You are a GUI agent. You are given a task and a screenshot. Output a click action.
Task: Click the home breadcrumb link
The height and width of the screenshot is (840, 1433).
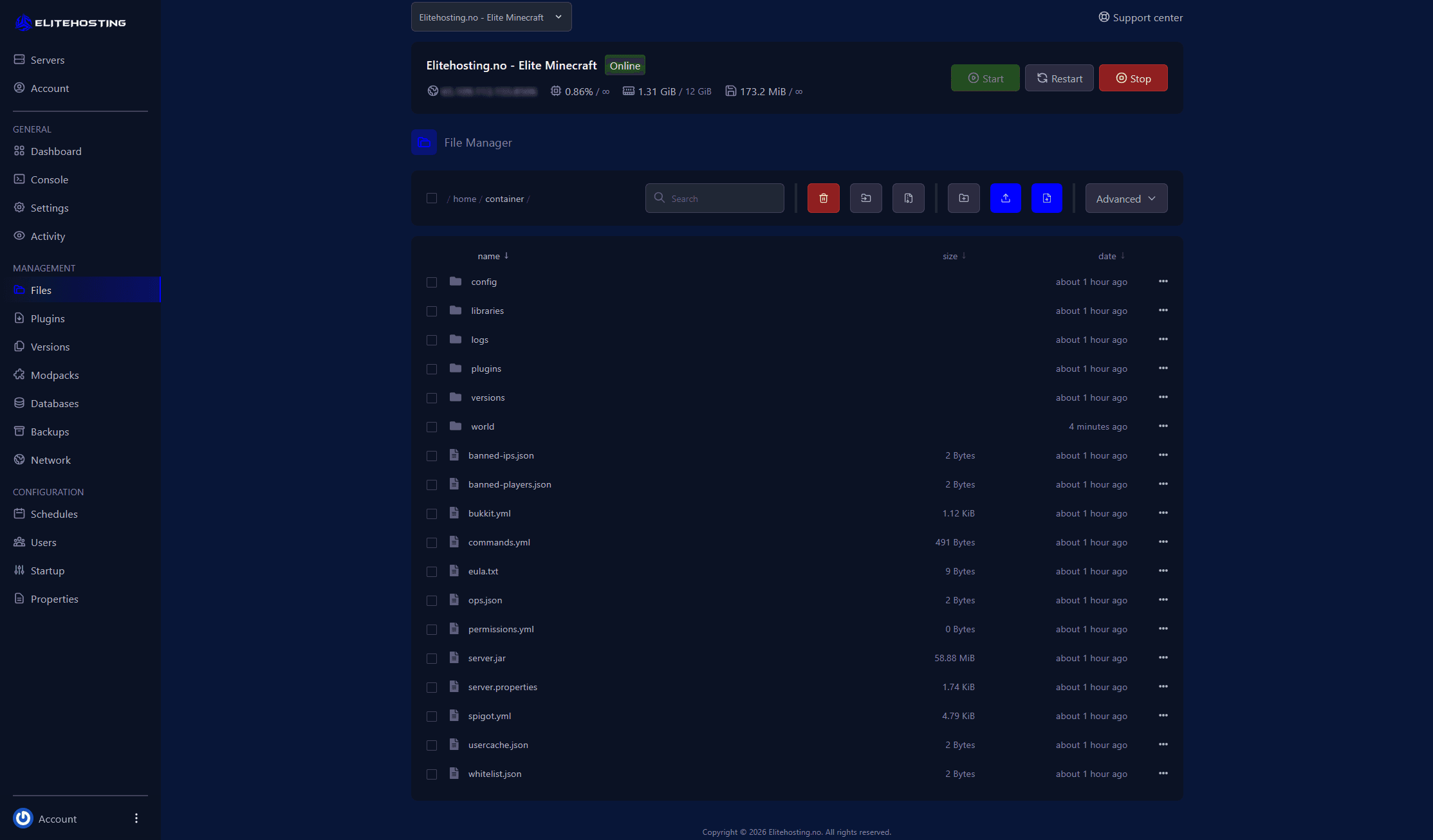(x=465, y=199)
